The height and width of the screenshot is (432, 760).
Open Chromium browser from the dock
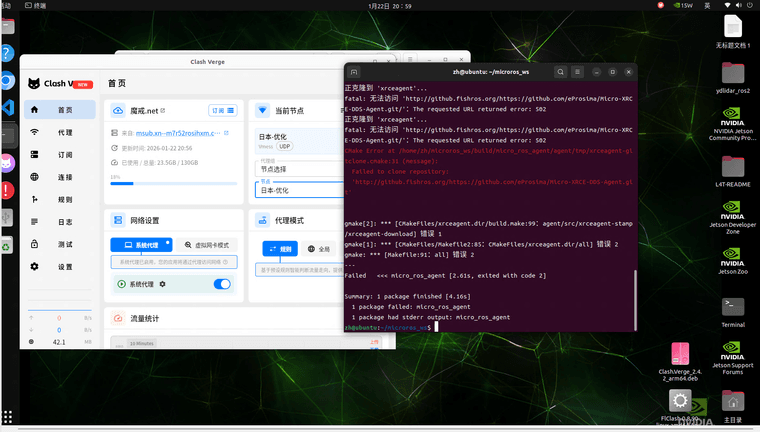pyautogui.click(x=7, y=80)
